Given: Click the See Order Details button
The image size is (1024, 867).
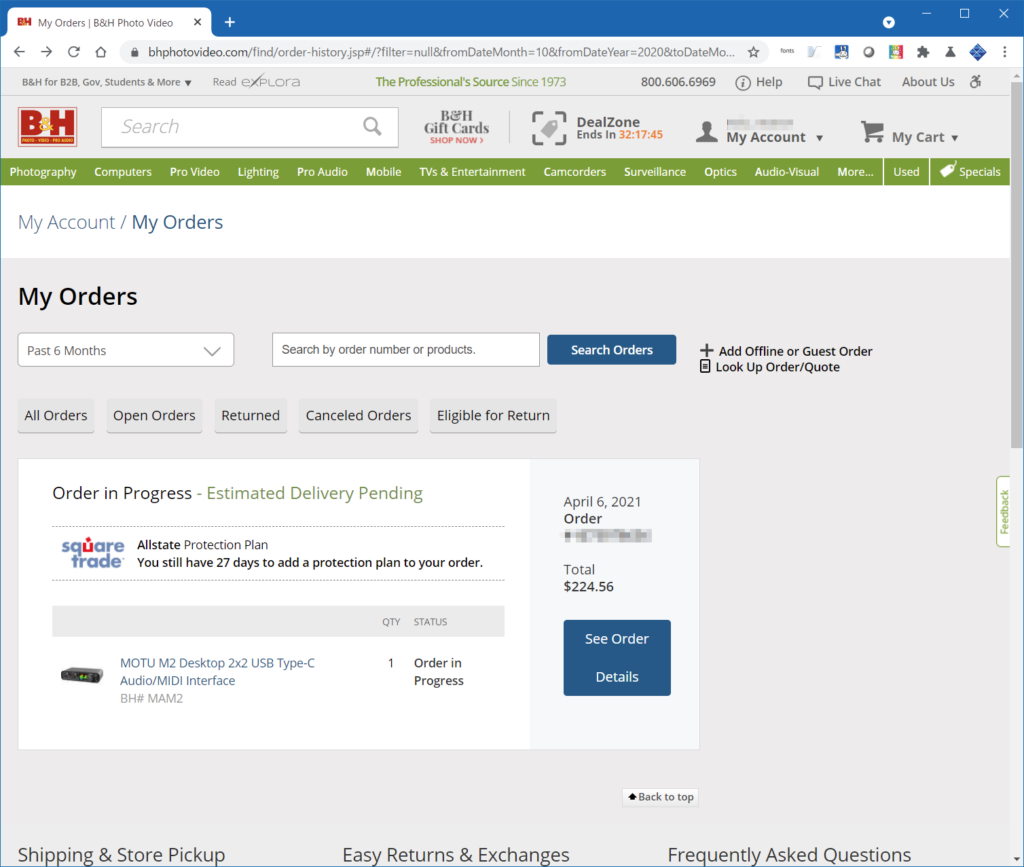Looking at the screenshot, I should pyautogui.click(x=617, y=657).
